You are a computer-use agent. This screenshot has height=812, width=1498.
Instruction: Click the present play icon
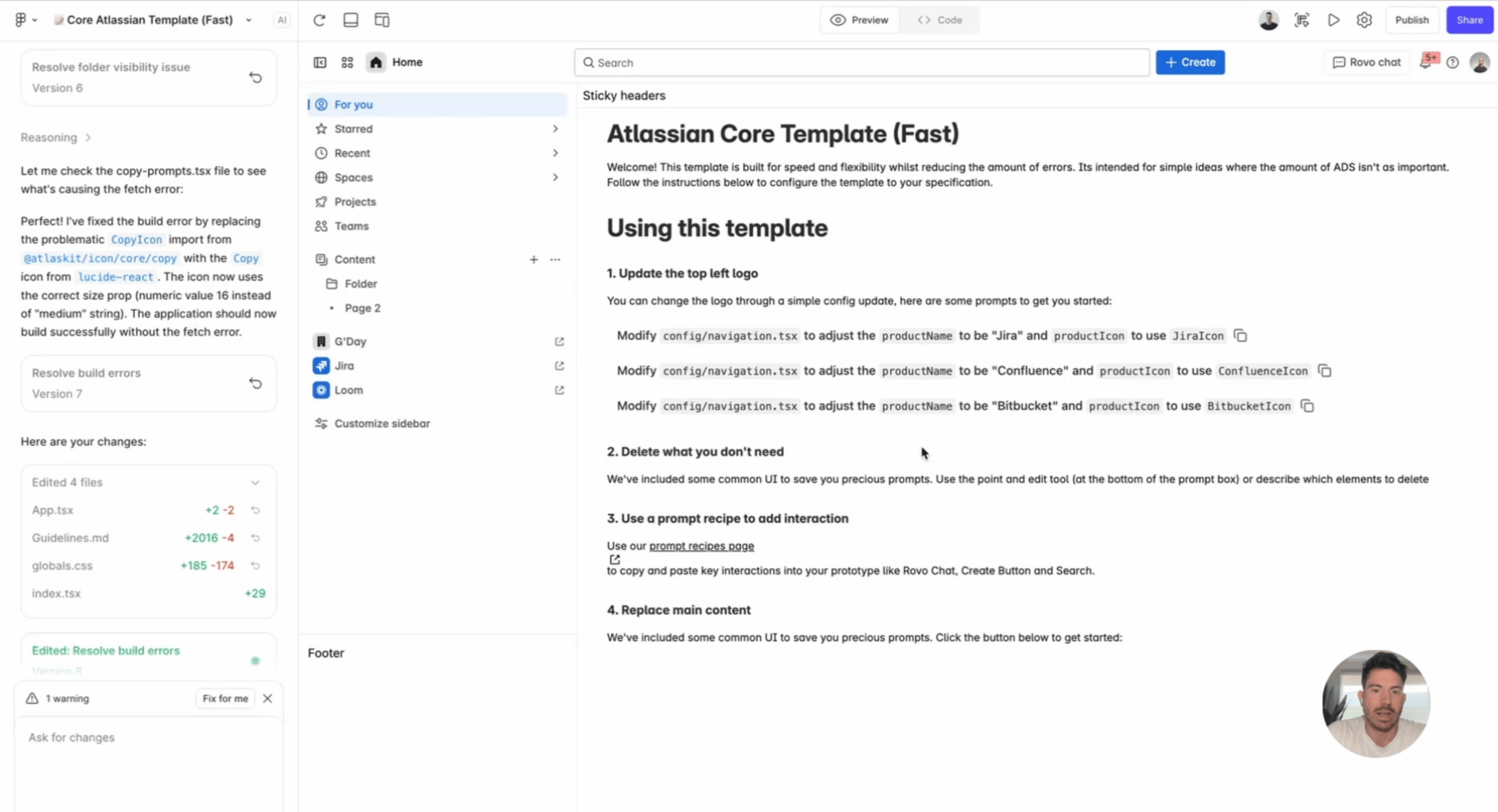(1333, 20)
